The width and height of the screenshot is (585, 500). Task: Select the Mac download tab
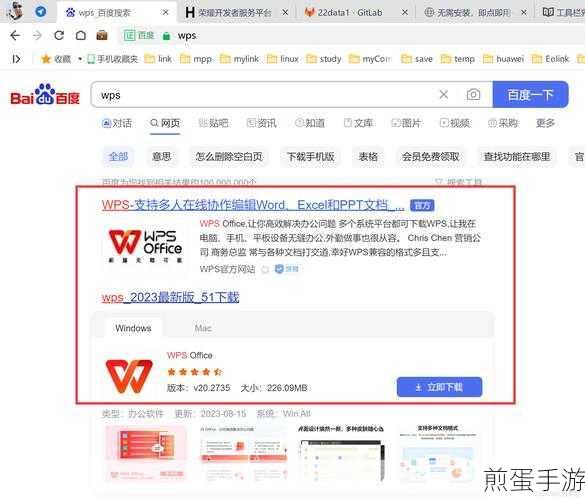coord(203,328)
